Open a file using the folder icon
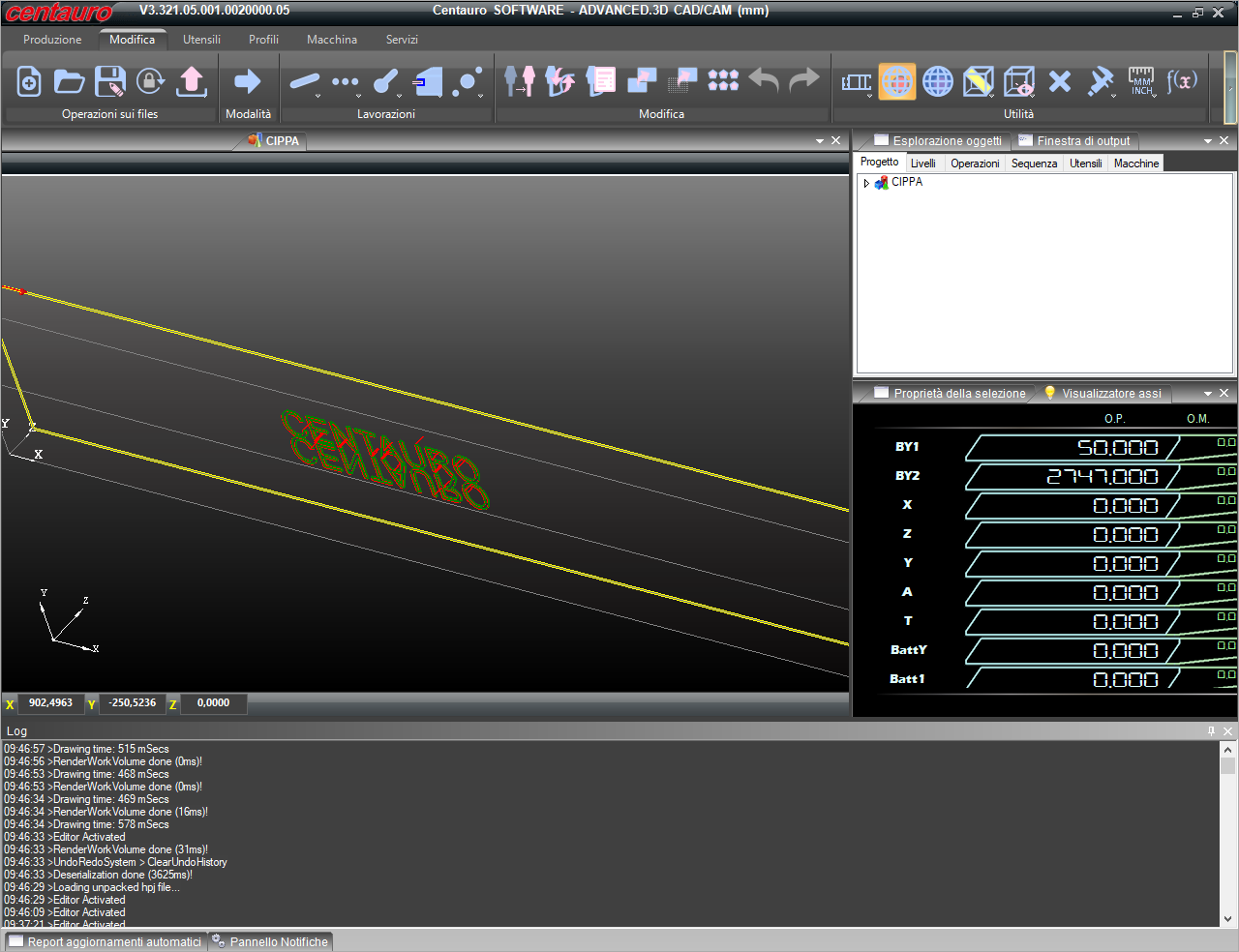Image resolution: width=1239 pixels, height=952 pixels. click(69, 81)
